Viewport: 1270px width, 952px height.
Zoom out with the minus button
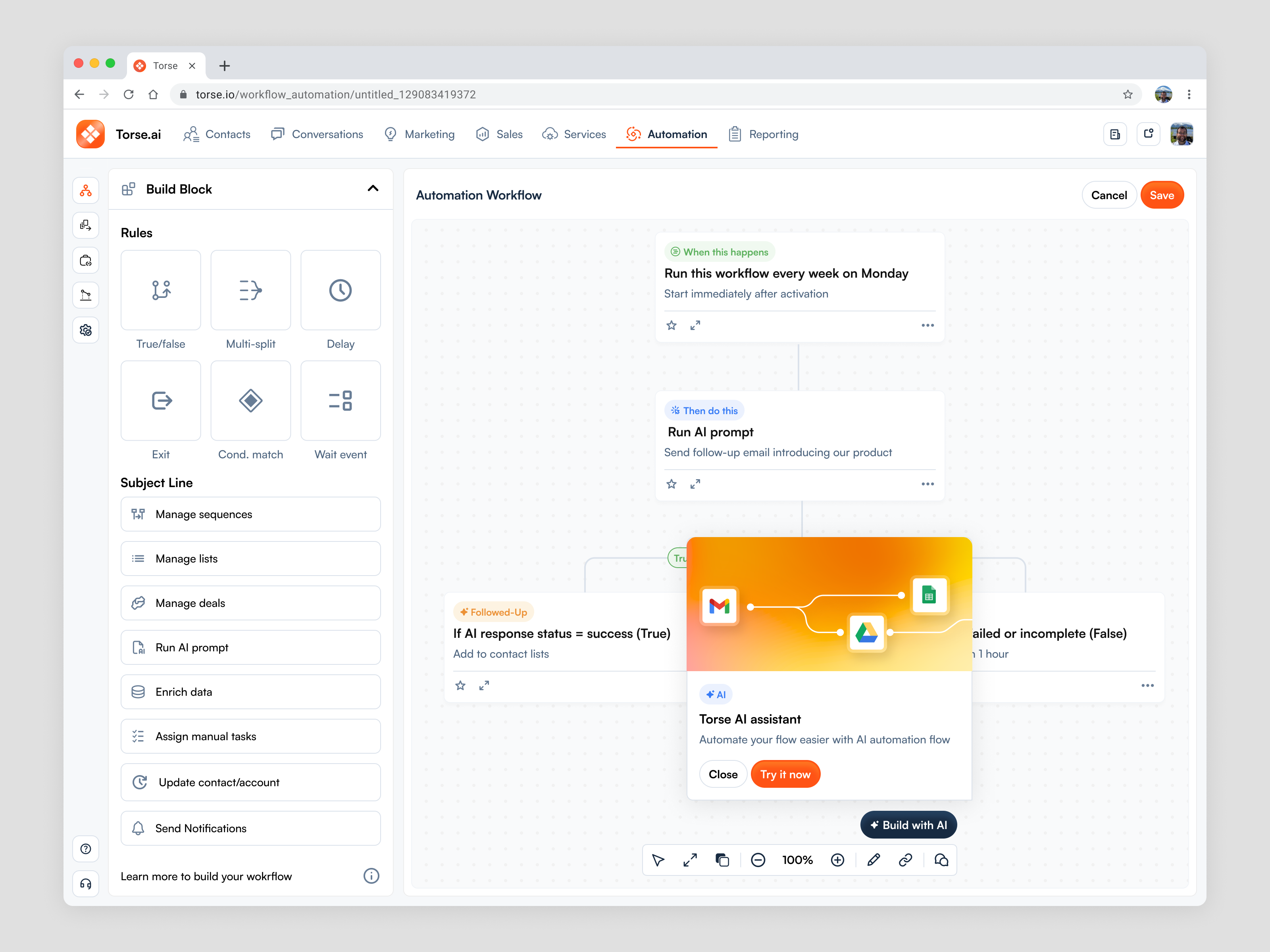[758, 860]
